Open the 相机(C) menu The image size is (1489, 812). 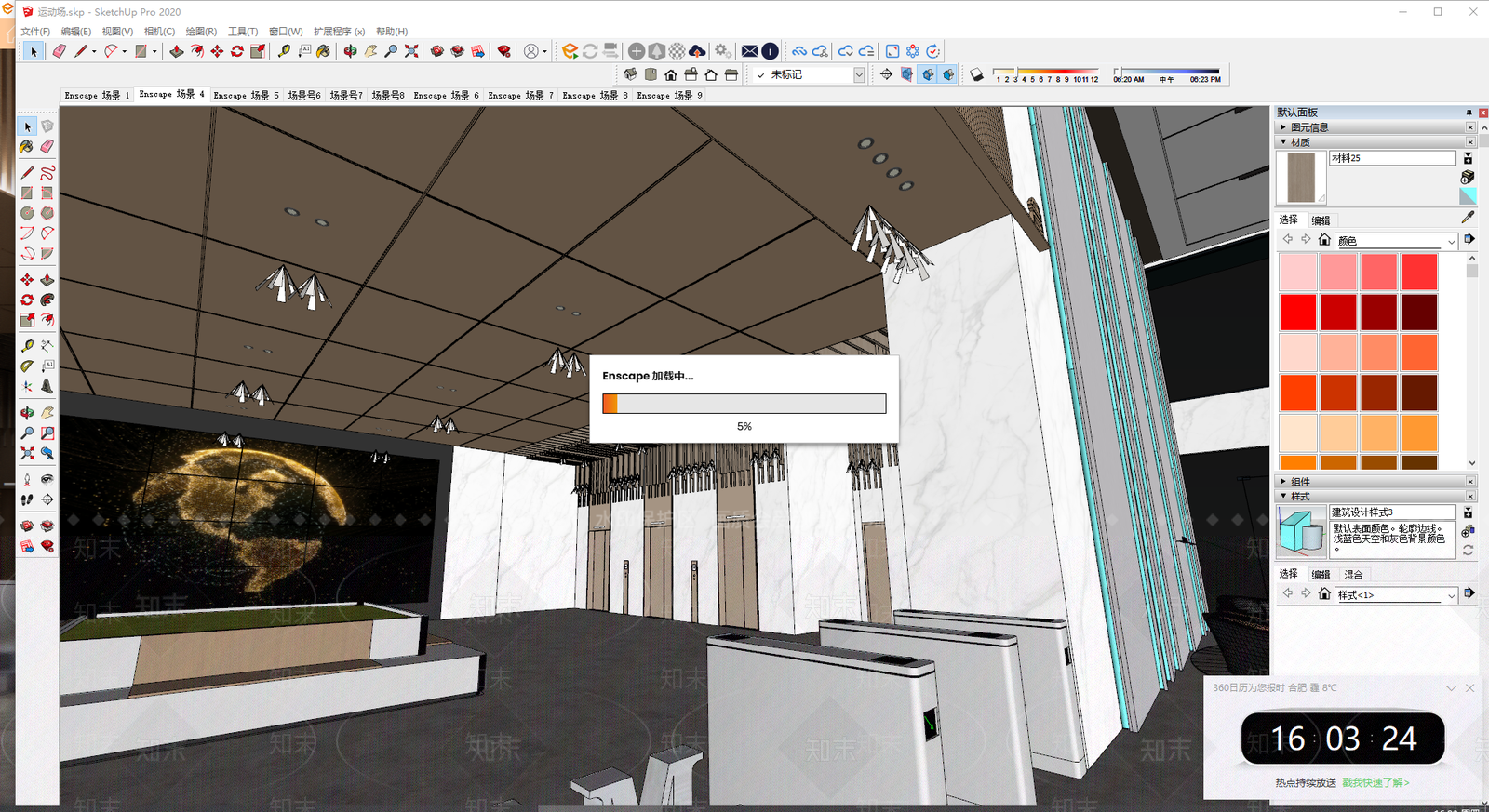pyautogui.click(x=159, y=32)
